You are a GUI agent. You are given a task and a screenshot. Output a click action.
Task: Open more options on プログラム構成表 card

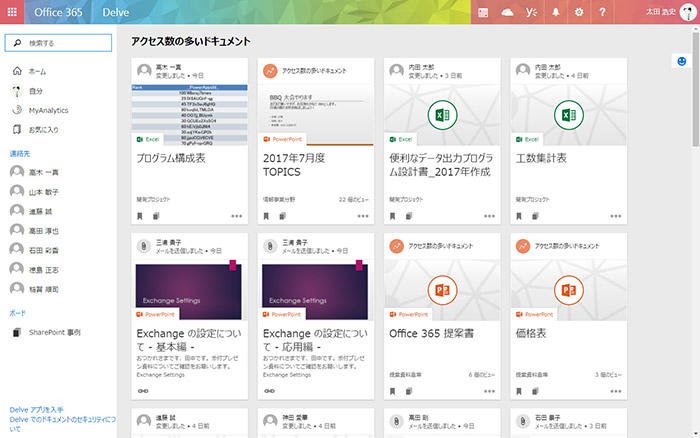[x=237, y=216]
